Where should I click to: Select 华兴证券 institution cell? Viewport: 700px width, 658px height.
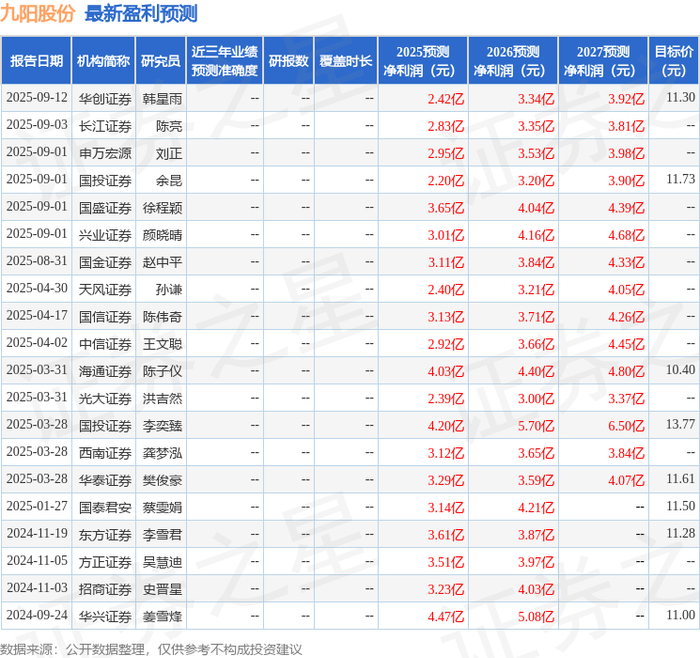(105, 616)
